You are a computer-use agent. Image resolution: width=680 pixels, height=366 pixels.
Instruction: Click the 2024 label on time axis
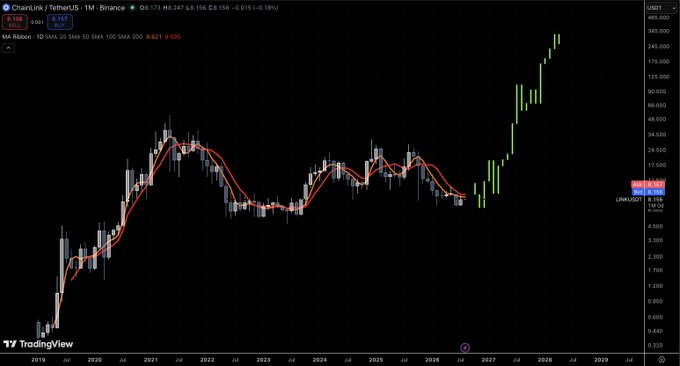[320, 359]
